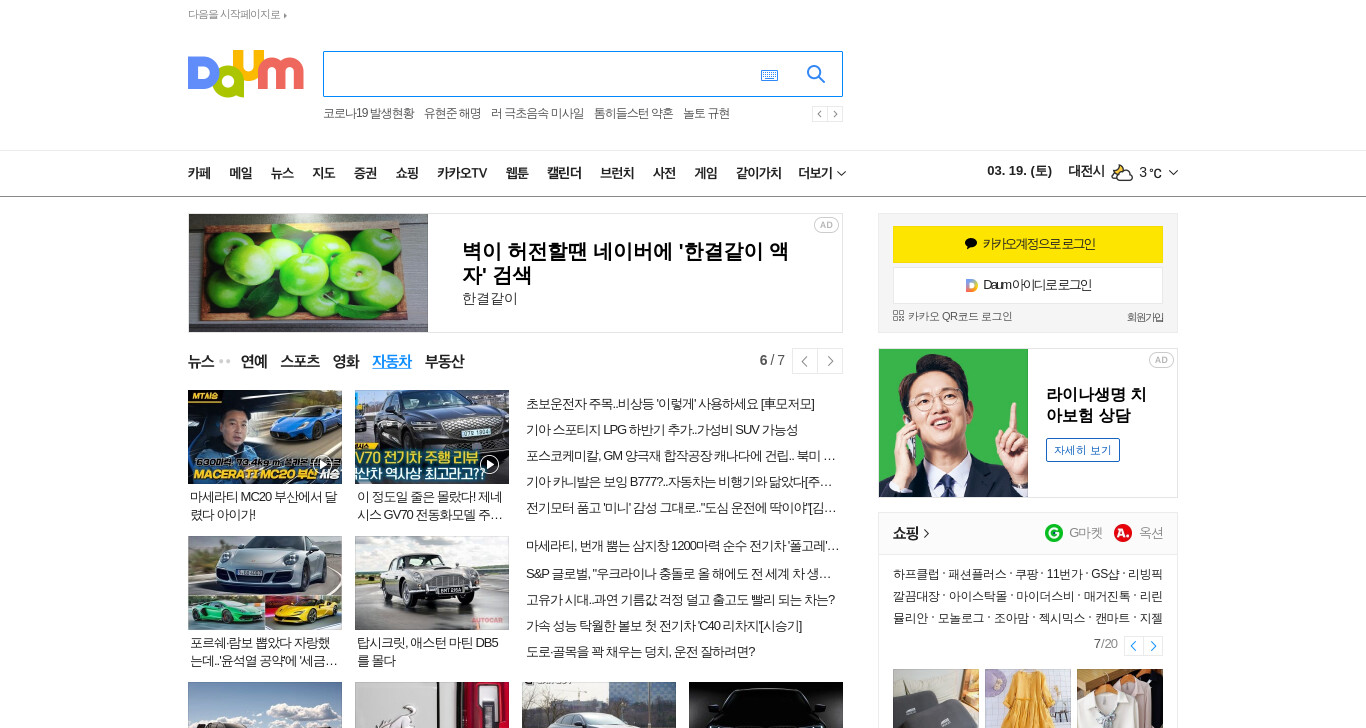1366x728 pixels.
Task: Switch to 스포츠 tab
Action: coord(300,361)
